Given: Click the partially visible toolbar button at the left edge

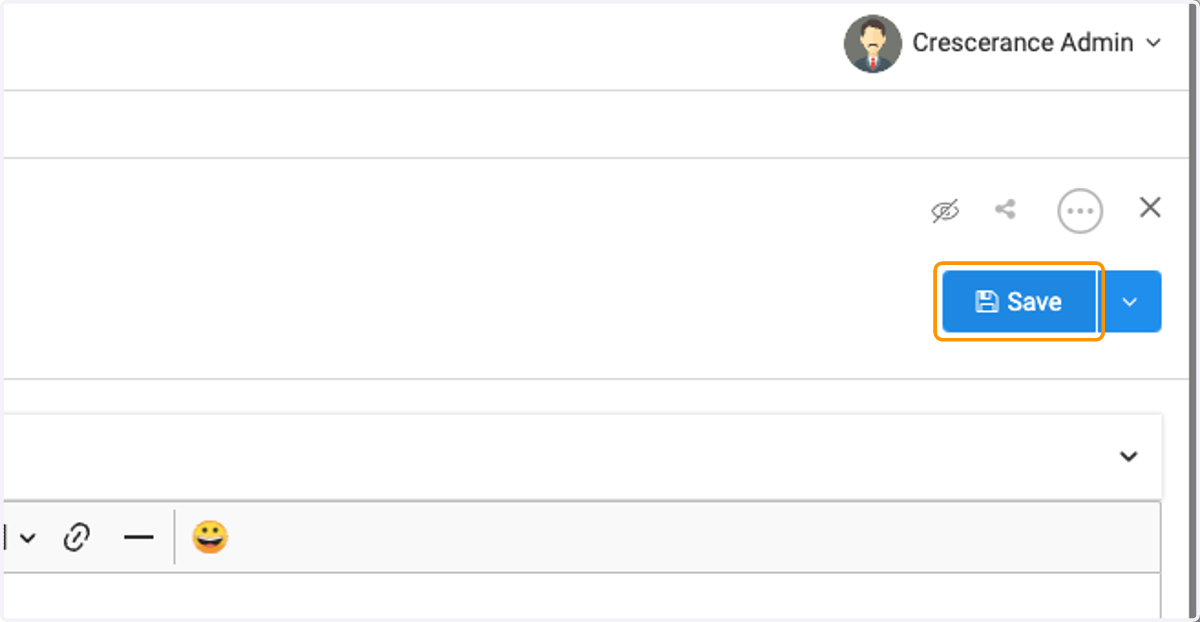Looking at the screenshot, I should (3, 538).
